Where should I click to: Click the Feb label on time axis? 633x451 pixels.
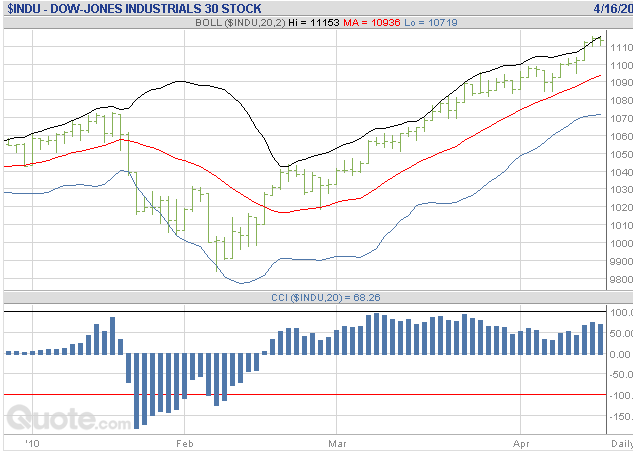point(185,444)
